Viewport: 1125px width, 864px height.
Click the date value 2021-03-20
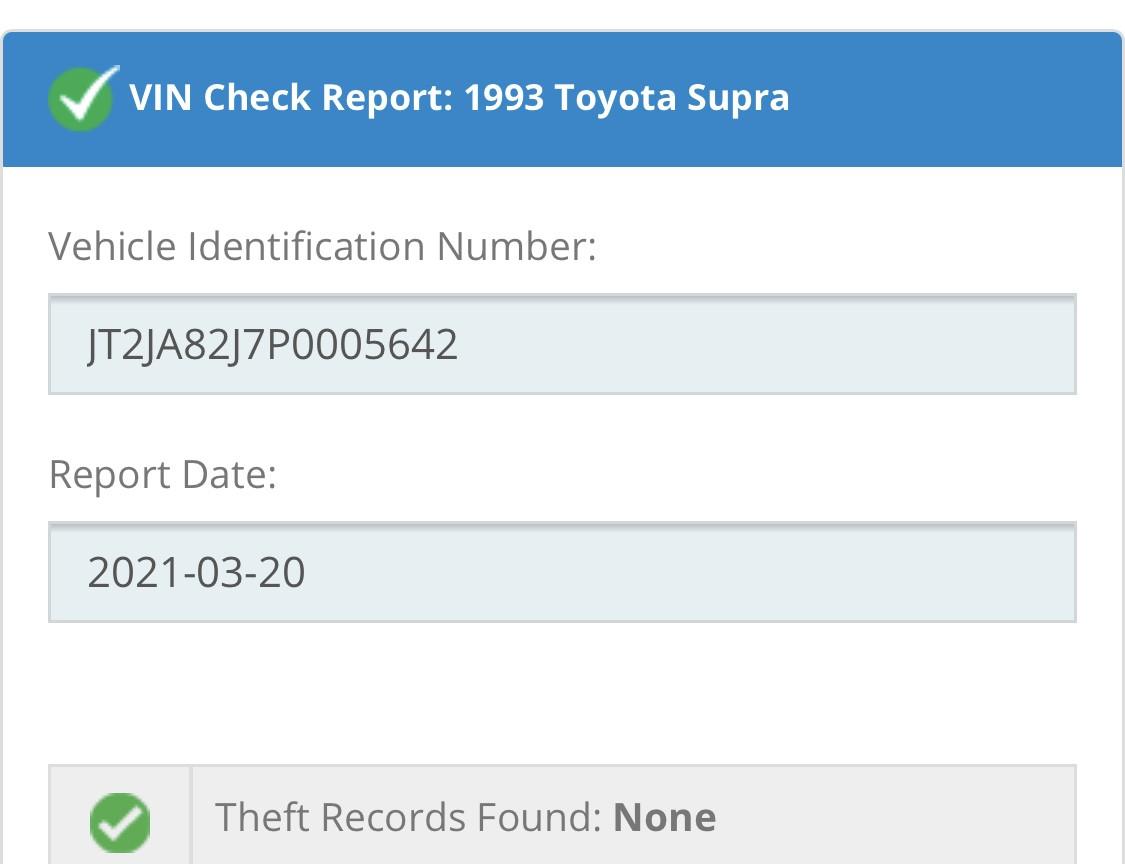[196, 573]
